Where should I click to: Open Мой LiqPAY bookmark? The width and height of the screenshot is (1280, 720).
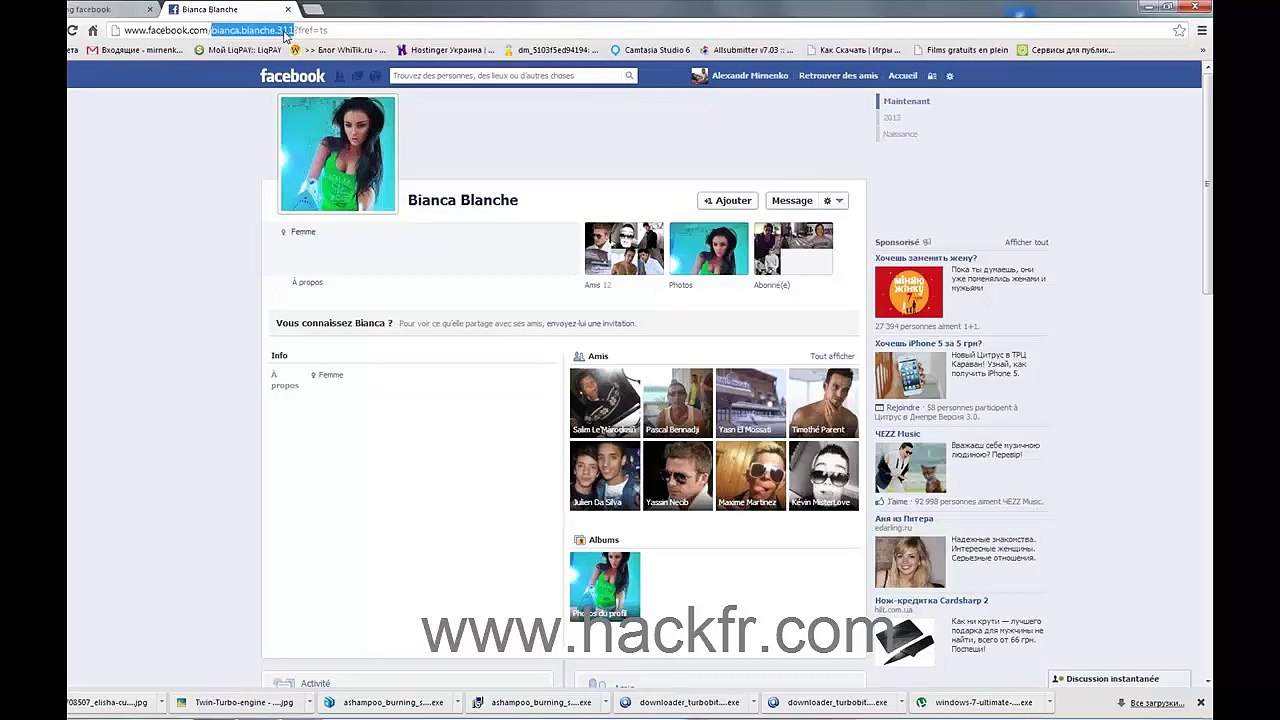(x=238, y=50)
